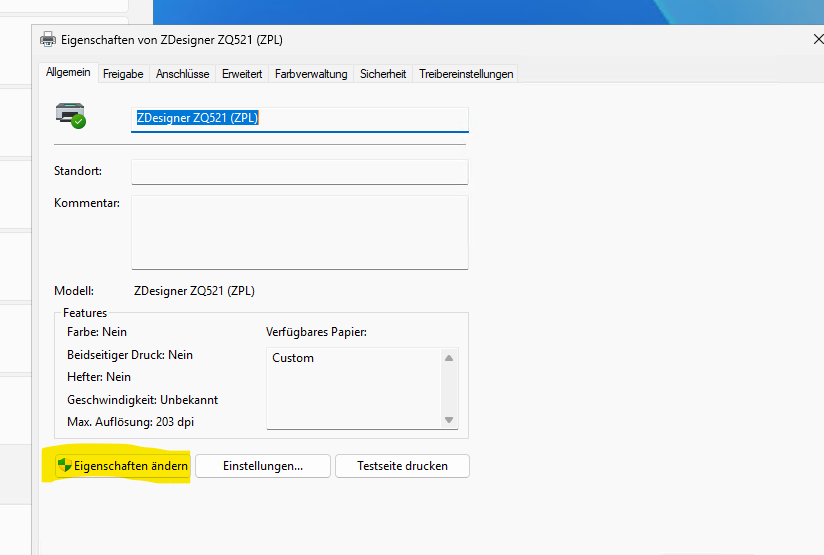Select the Erweitert tab
The height and width of the screenshot is (555, 824).
[242, 74]
